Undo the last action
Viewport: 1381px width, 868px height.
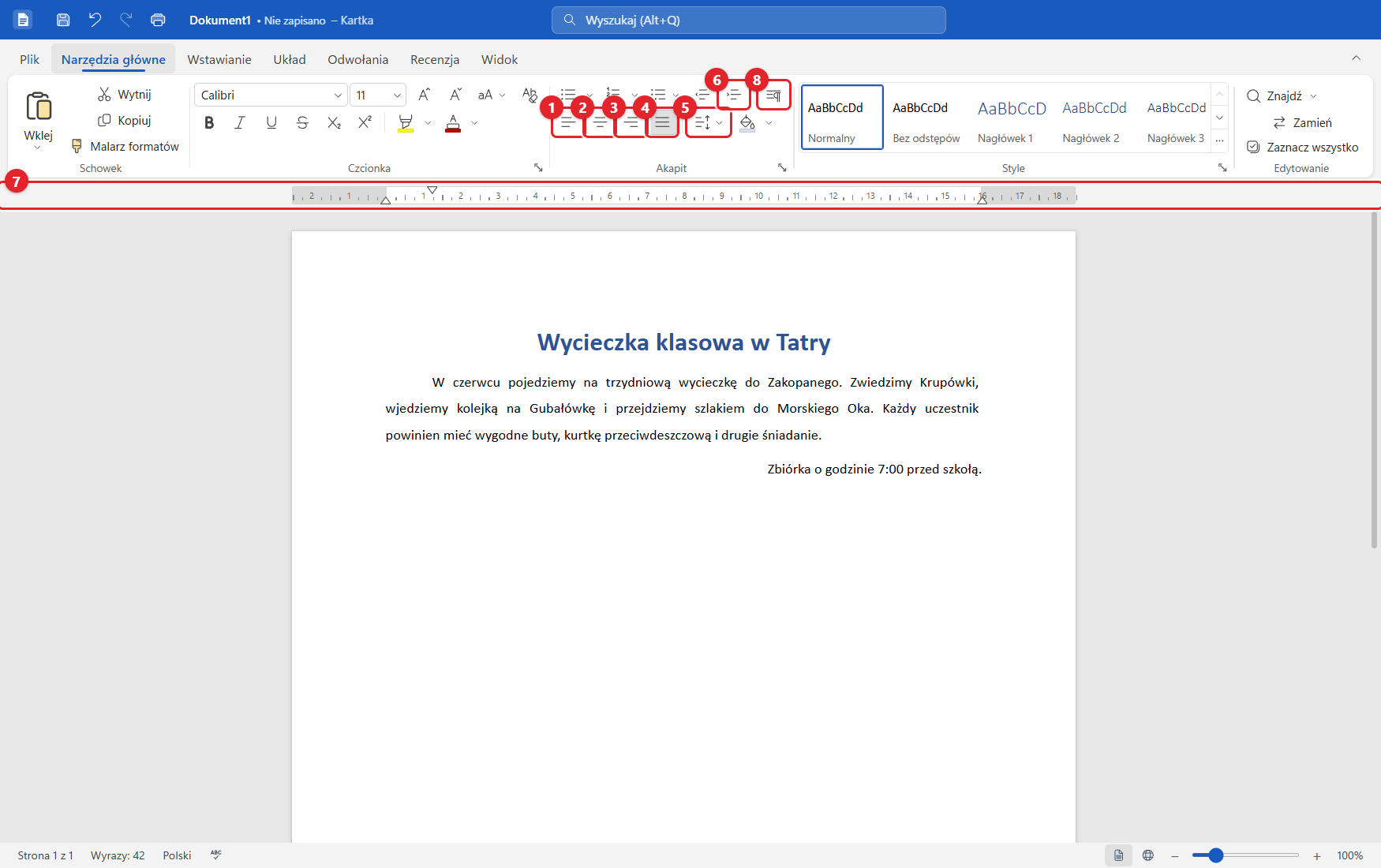[95, 20]
